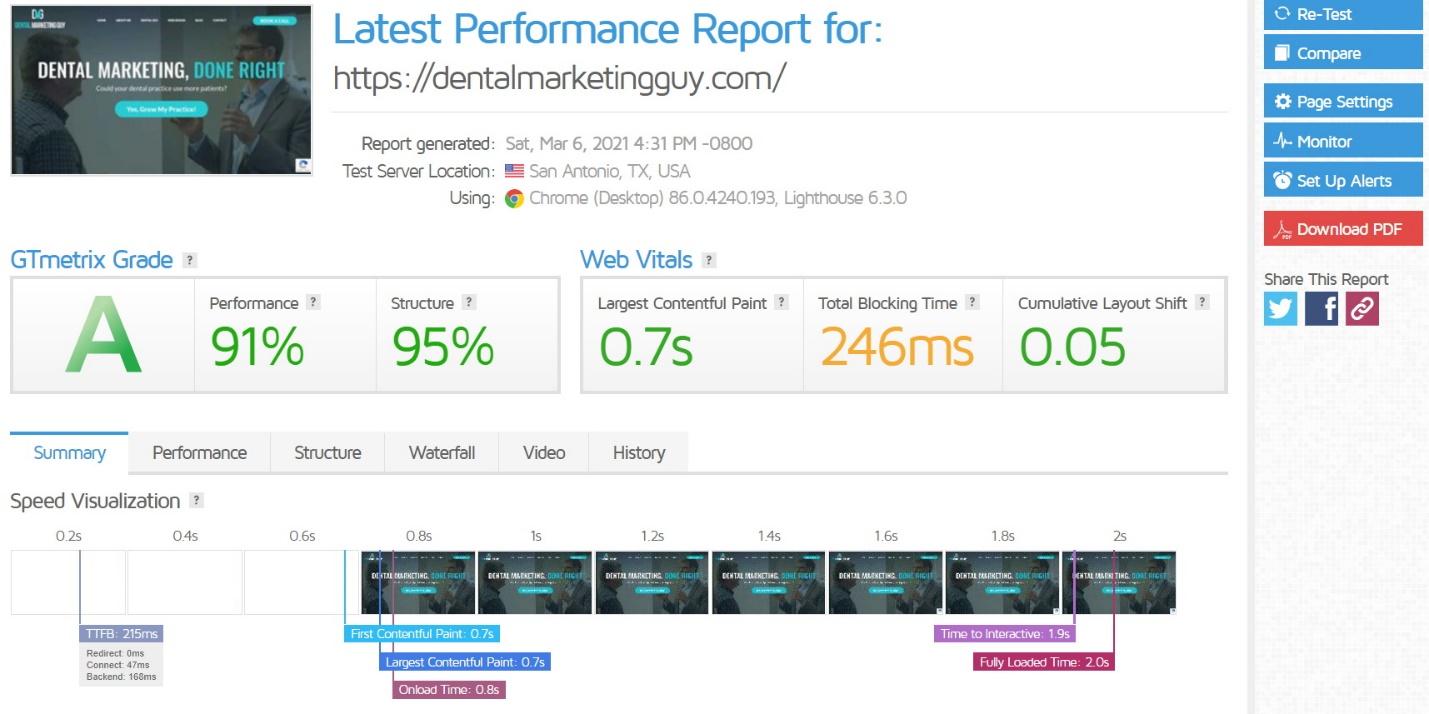Viewport: 1429px width, 714px height.
Task: Click the 91% performance score
Action: pos(257,347)
